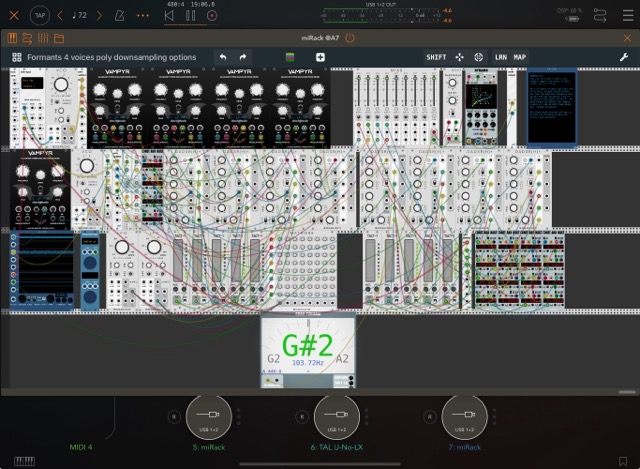Open the hamburger menu at top right
The width and height of the screenshot is (640, 469).
tap(626, 15)
